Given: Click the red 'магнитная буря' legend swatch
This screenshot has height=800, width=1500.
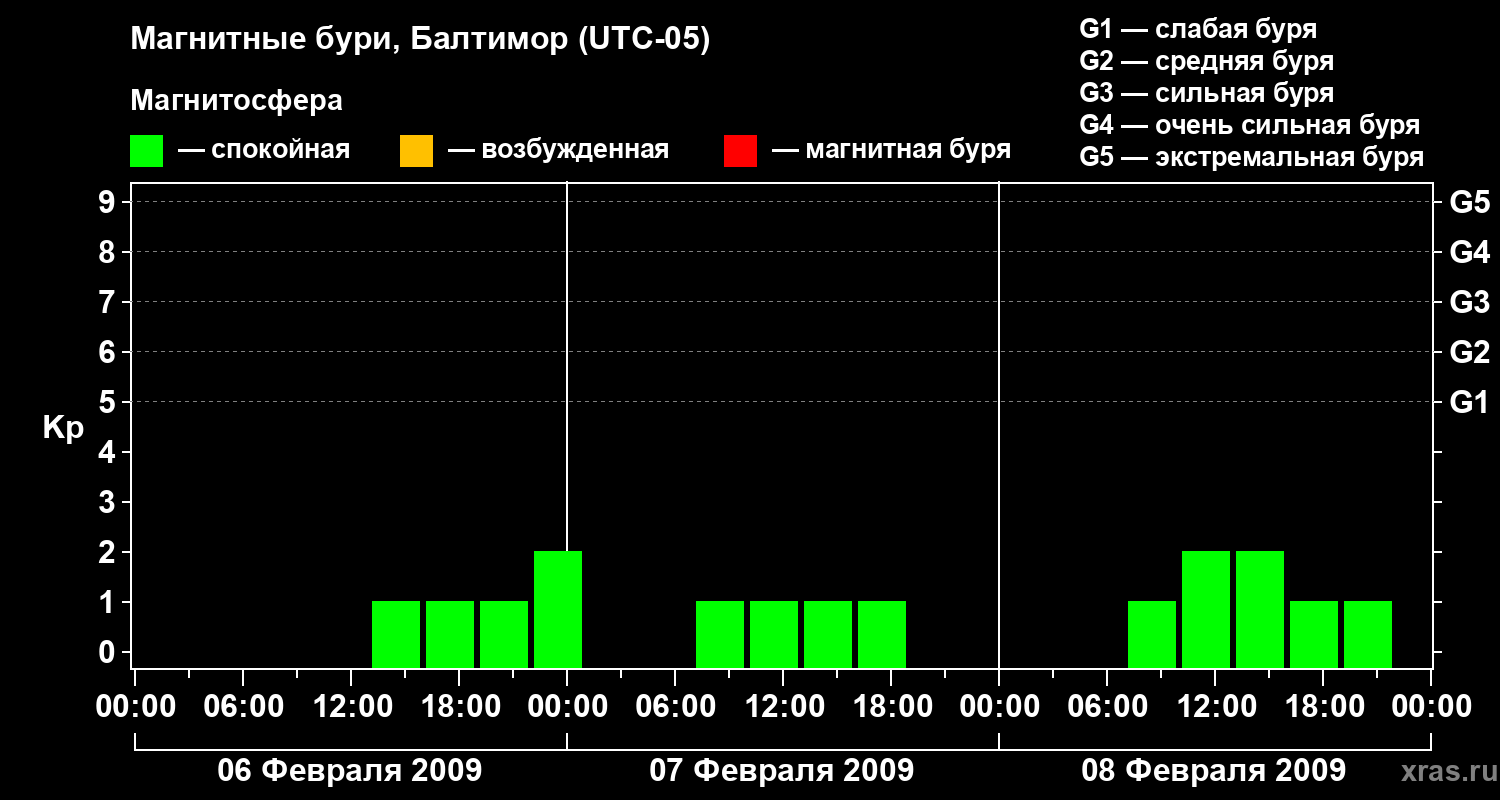Looking at the screenshot, I should click(x=740, y=151).
